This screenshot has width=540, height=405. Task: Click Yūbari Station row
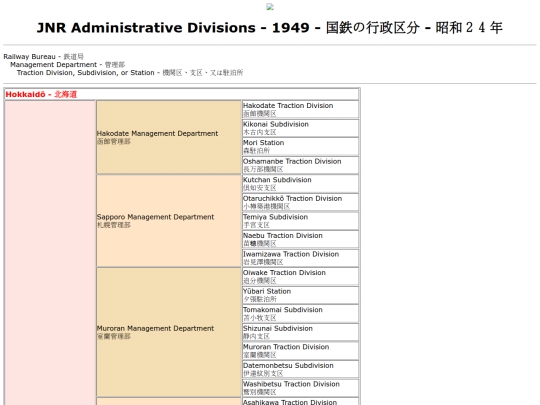pos(300,295)
